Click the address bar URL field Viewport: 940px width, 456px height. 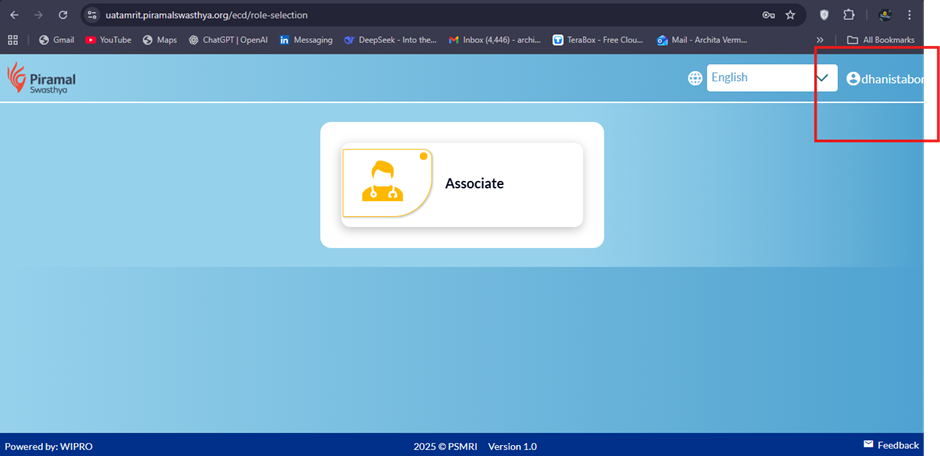click(400, 15)
